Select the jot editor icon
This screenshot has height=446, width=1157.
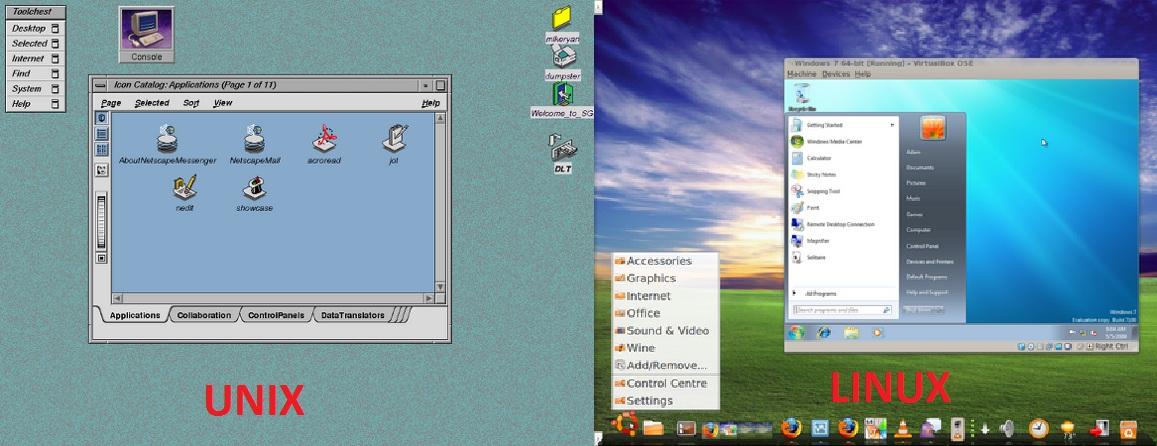(x=394, y=139)
